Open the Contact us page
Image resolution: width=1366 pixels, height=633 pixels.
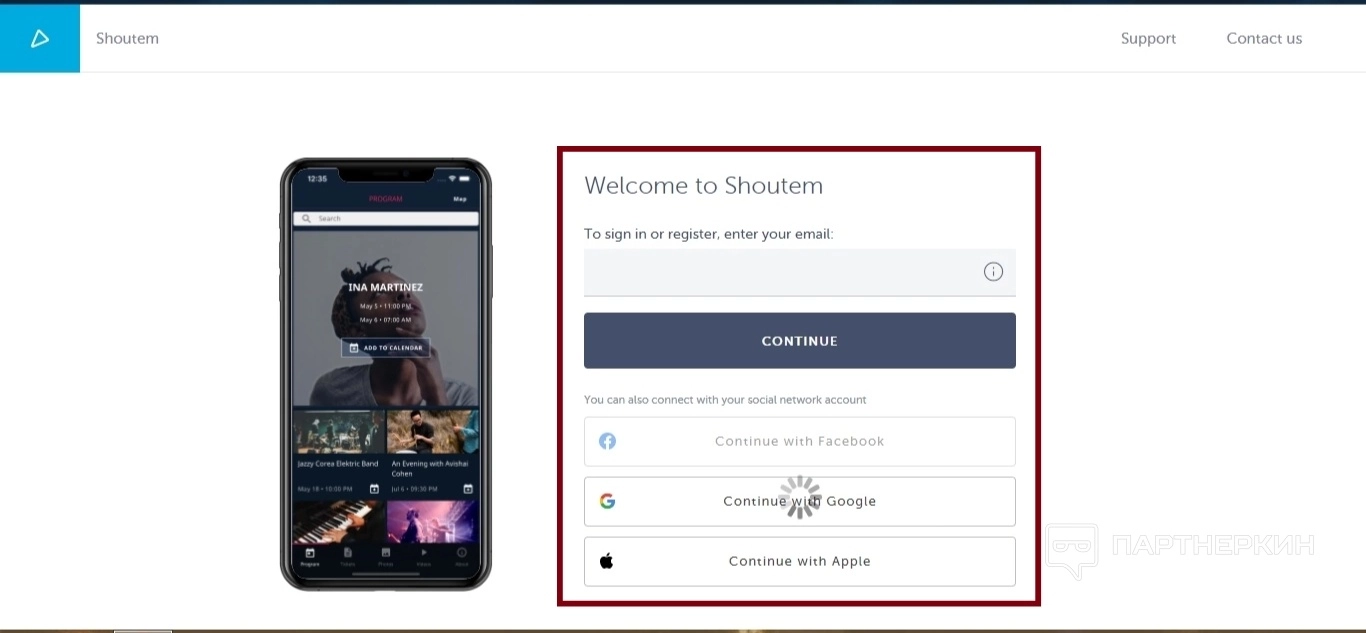pyautogui.click(x=1264, y=38)
